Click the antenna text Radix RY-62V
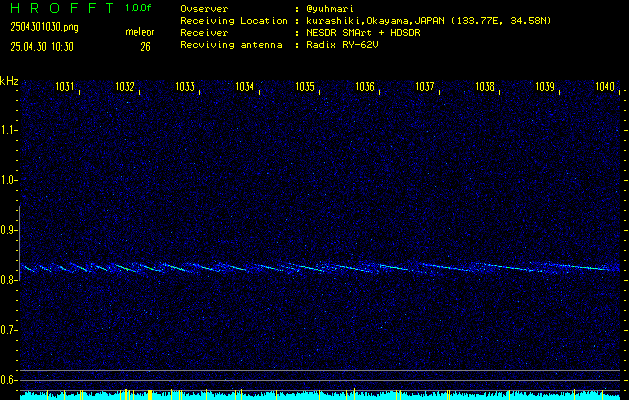The image size is (629, 400). click(x=342, y=45)
